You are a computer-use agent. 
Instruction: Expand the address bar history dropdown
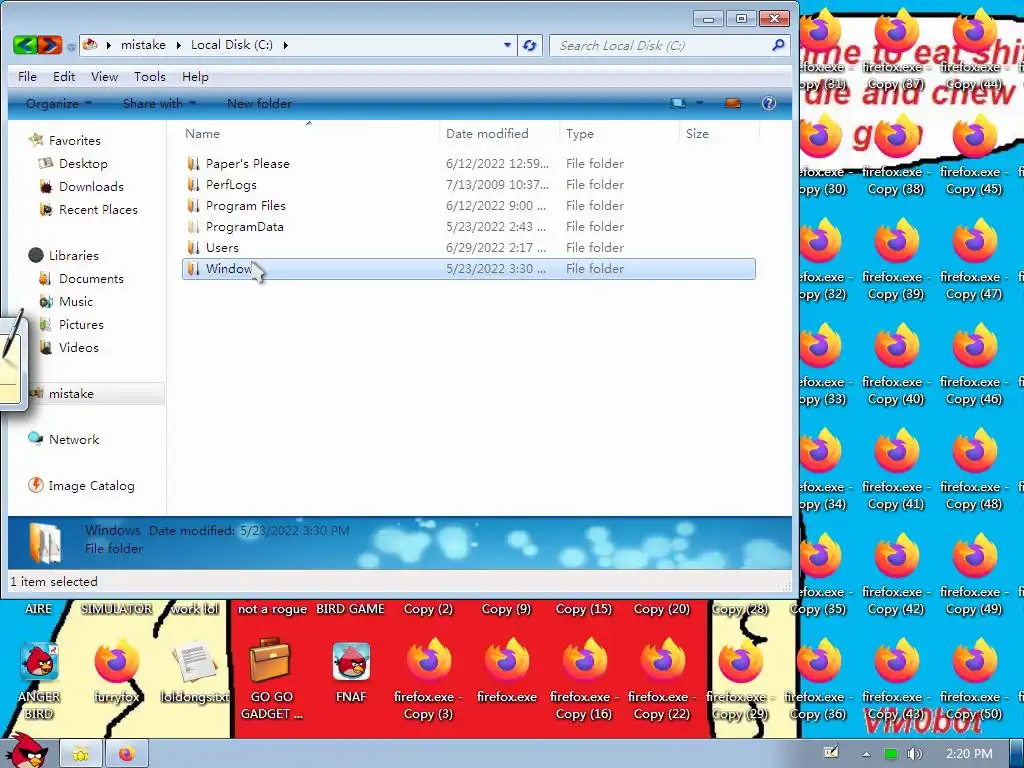tap(507, 45)
